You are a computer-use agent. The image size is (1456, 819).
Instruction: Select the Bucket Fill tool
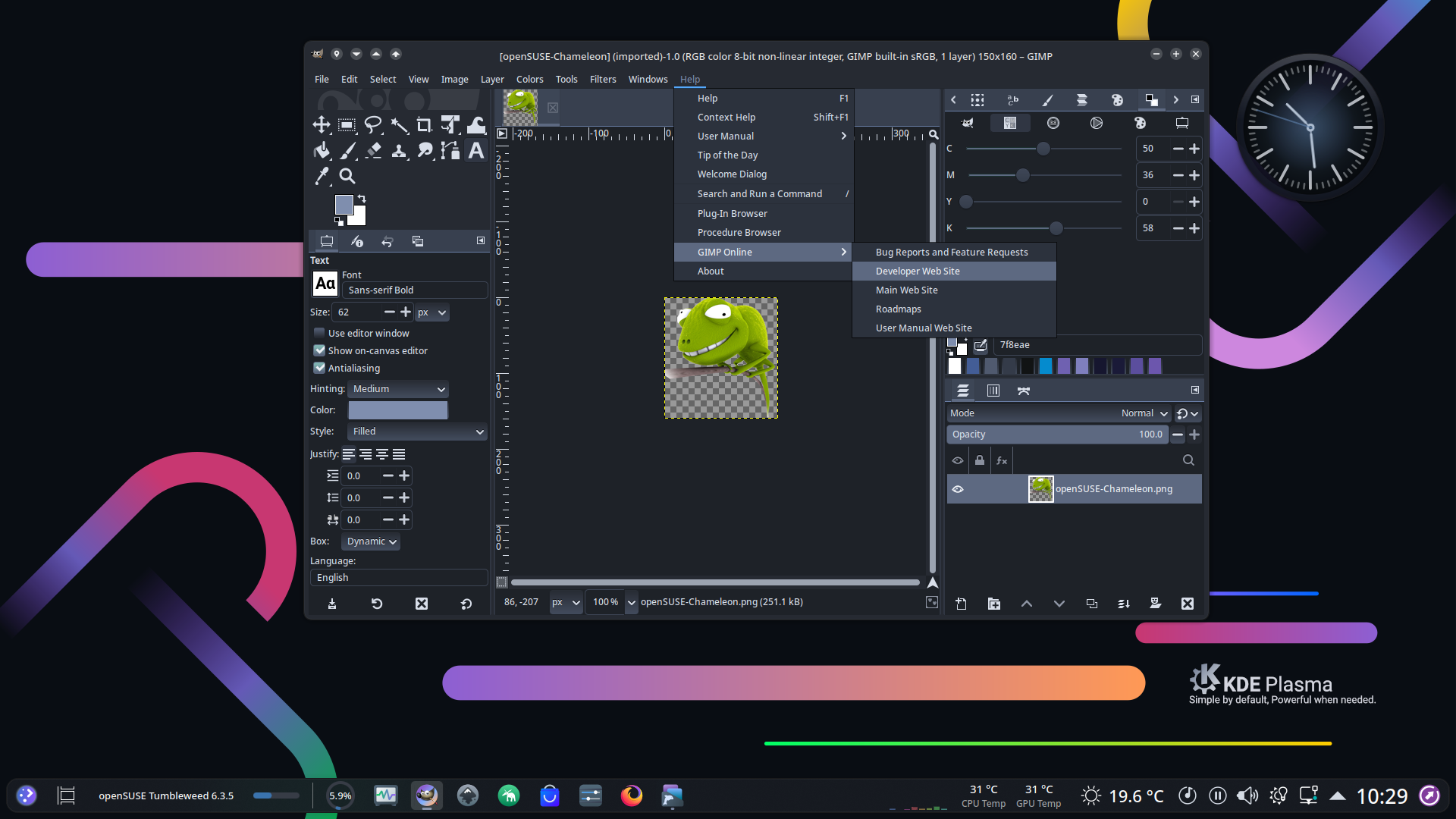(x=322, y=151)
